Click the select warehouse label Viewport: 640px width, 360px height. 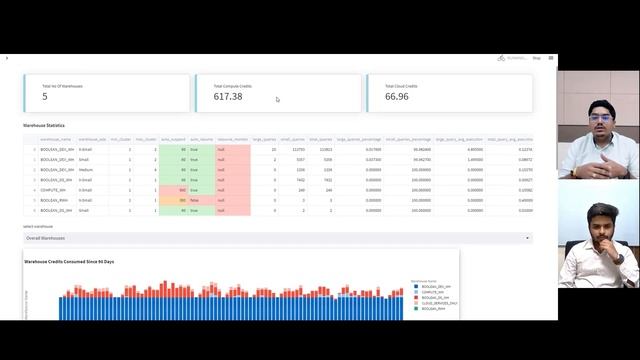coord(38,226)
